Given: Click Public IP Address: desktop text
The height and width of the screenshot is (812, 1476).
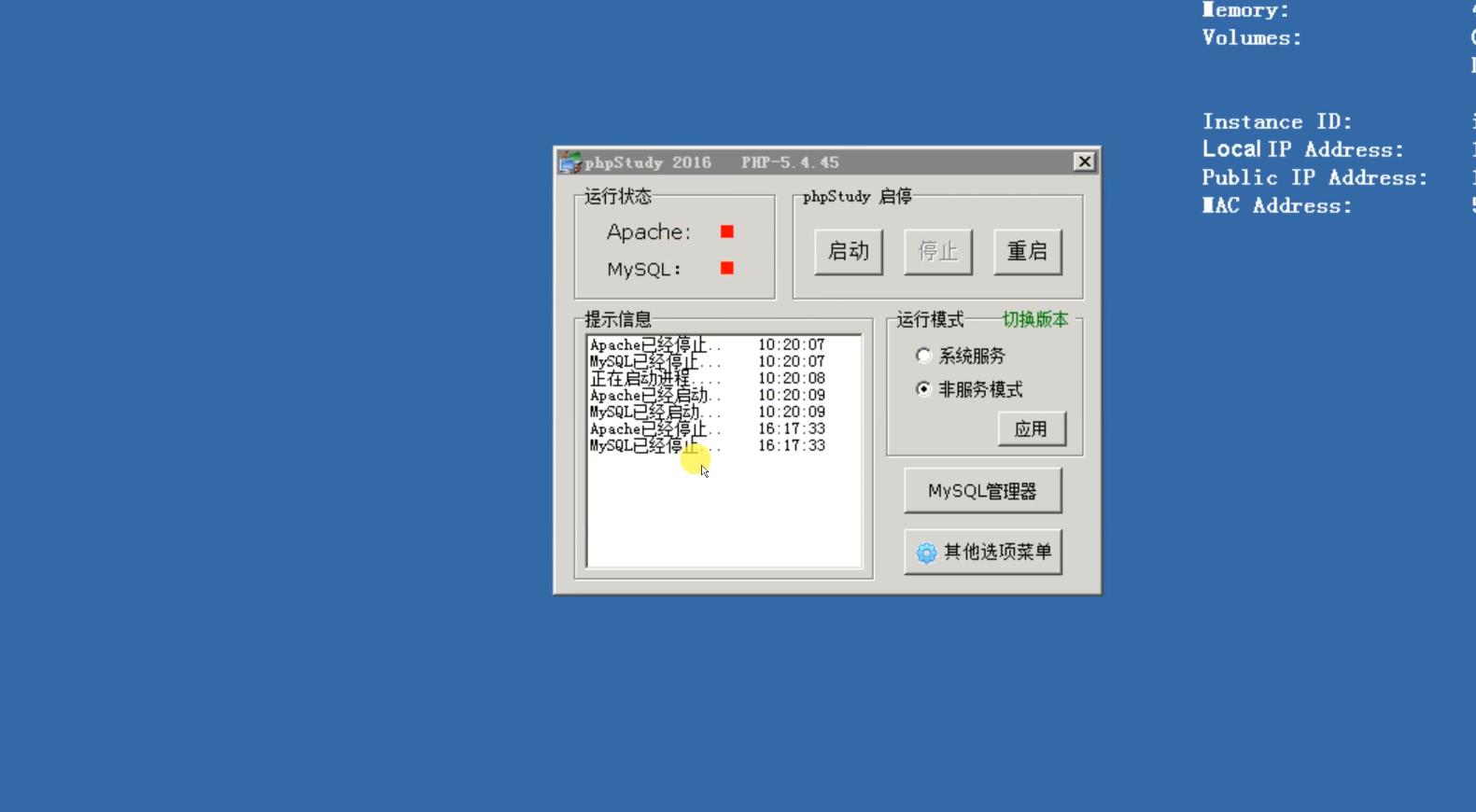Looking at the screenshot, I should (1314, 177).
